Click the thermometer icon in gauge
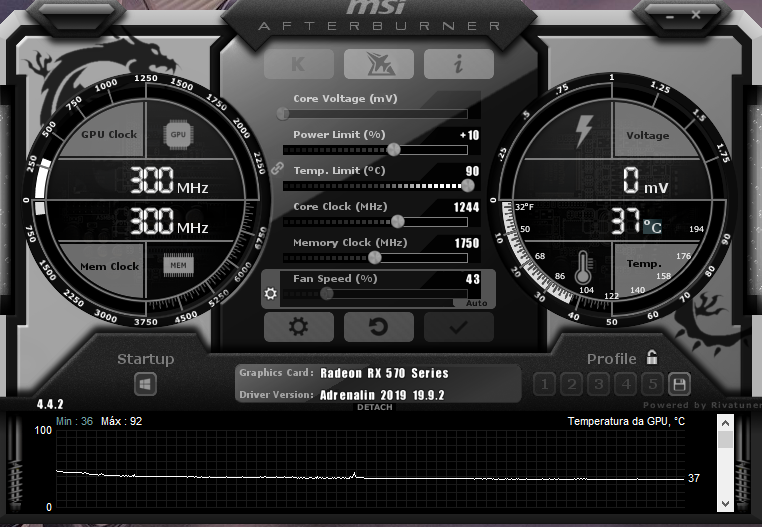762x527 pixels. point(583,268)
